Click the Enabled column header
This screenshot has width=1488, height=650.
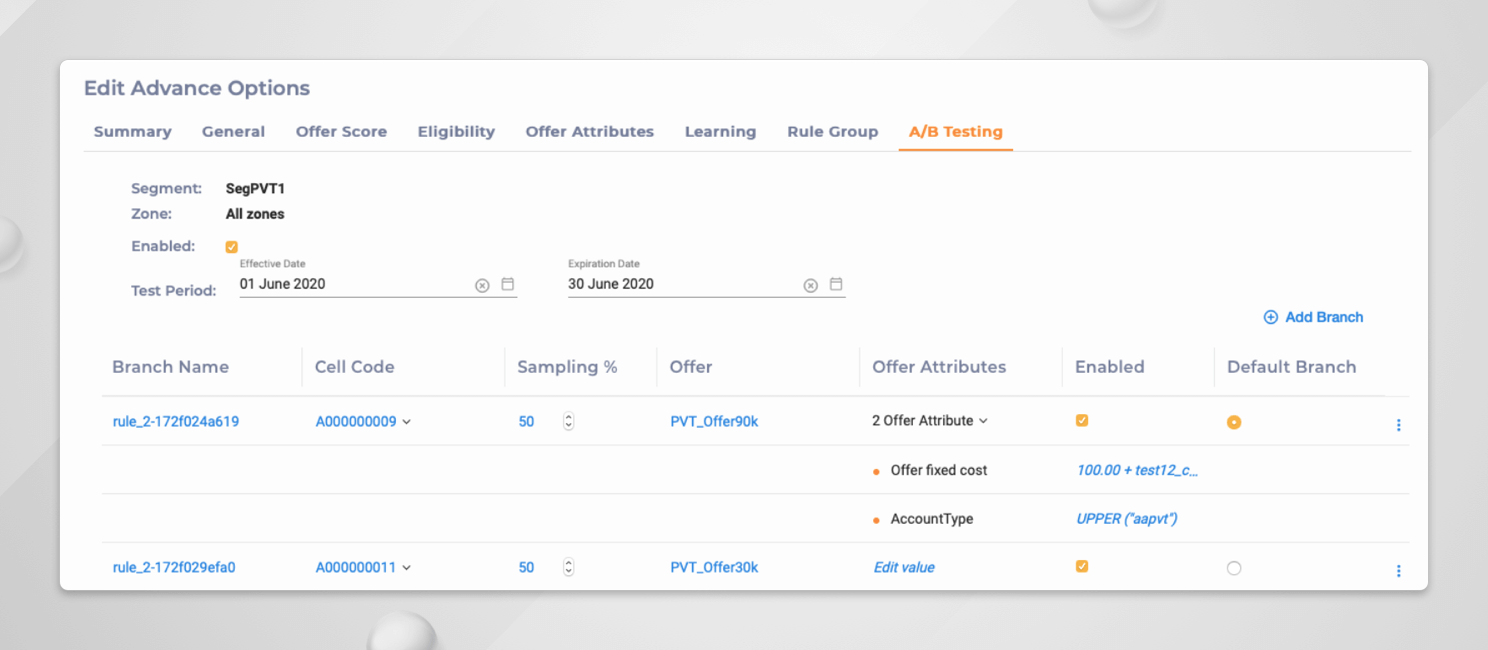coord(1110,367)
